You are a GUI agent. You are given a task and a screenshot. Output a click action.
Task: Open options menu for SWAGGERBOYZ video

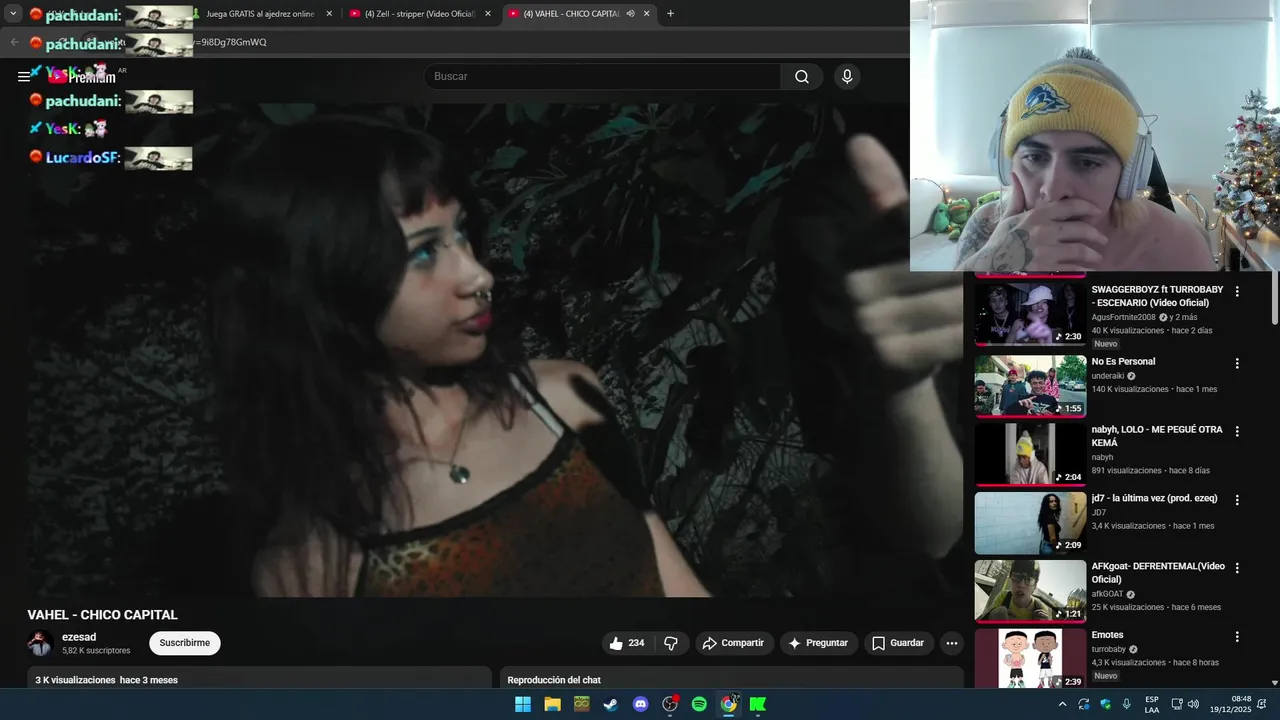(1237, 292)
